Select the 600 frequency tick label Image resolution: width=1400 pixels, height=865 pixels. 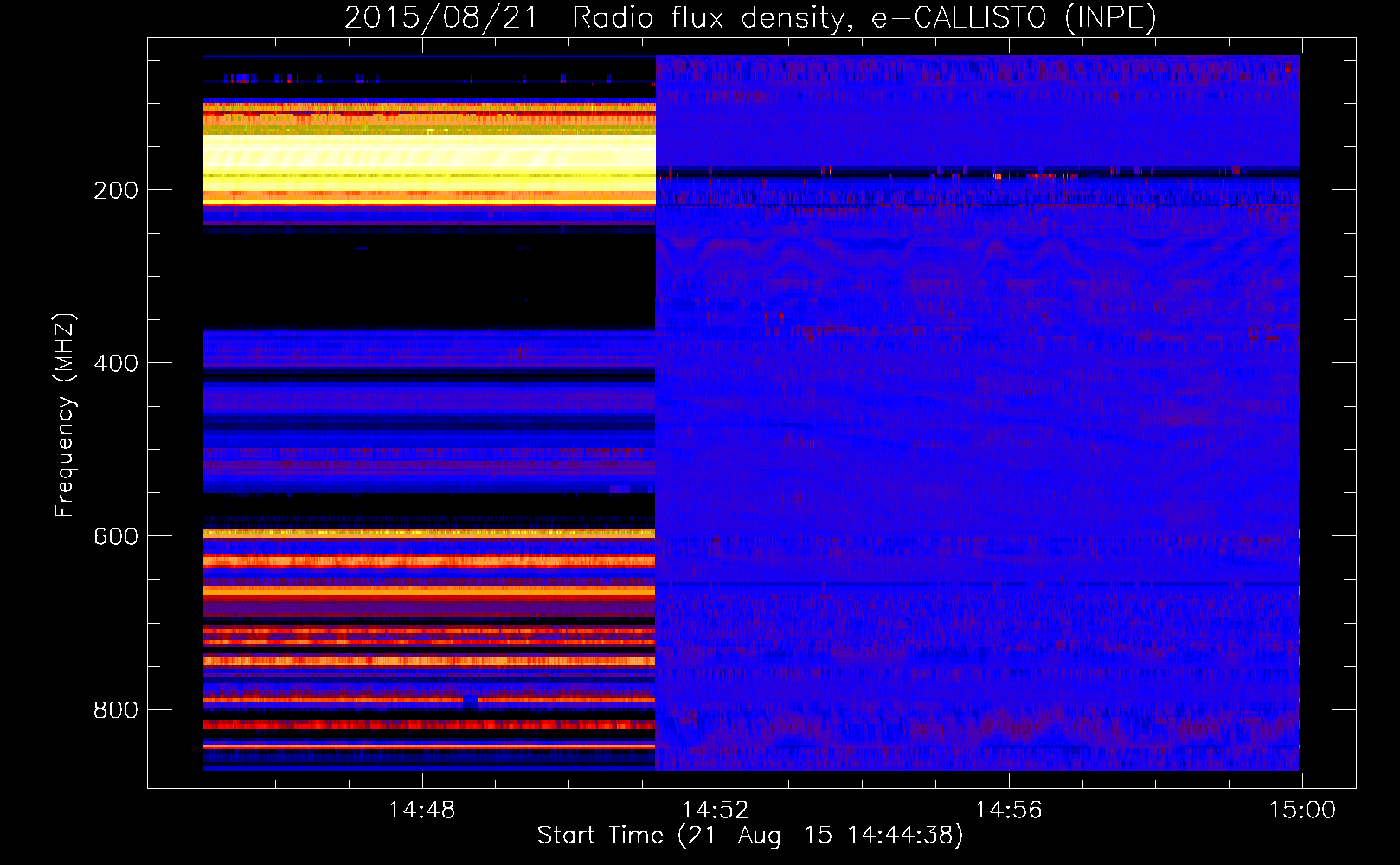click(x=116, y=536)
